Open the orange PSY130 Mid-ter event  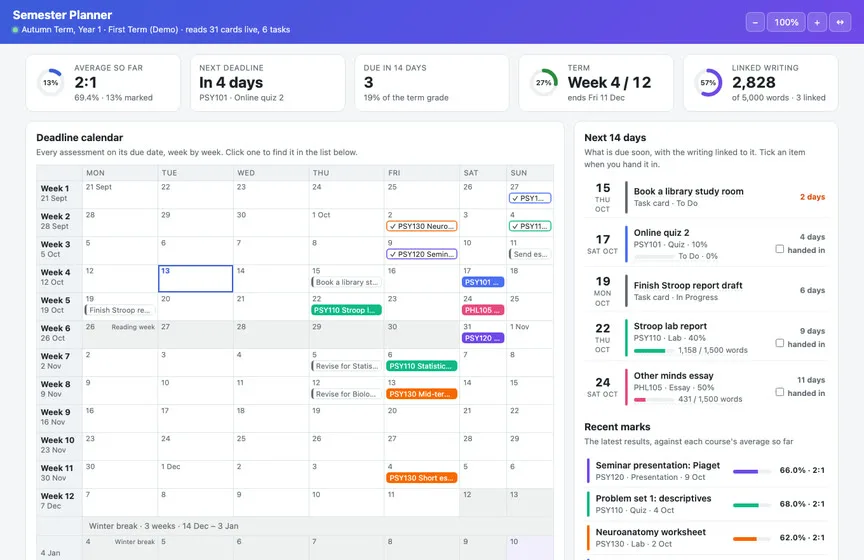click(422, 394)
